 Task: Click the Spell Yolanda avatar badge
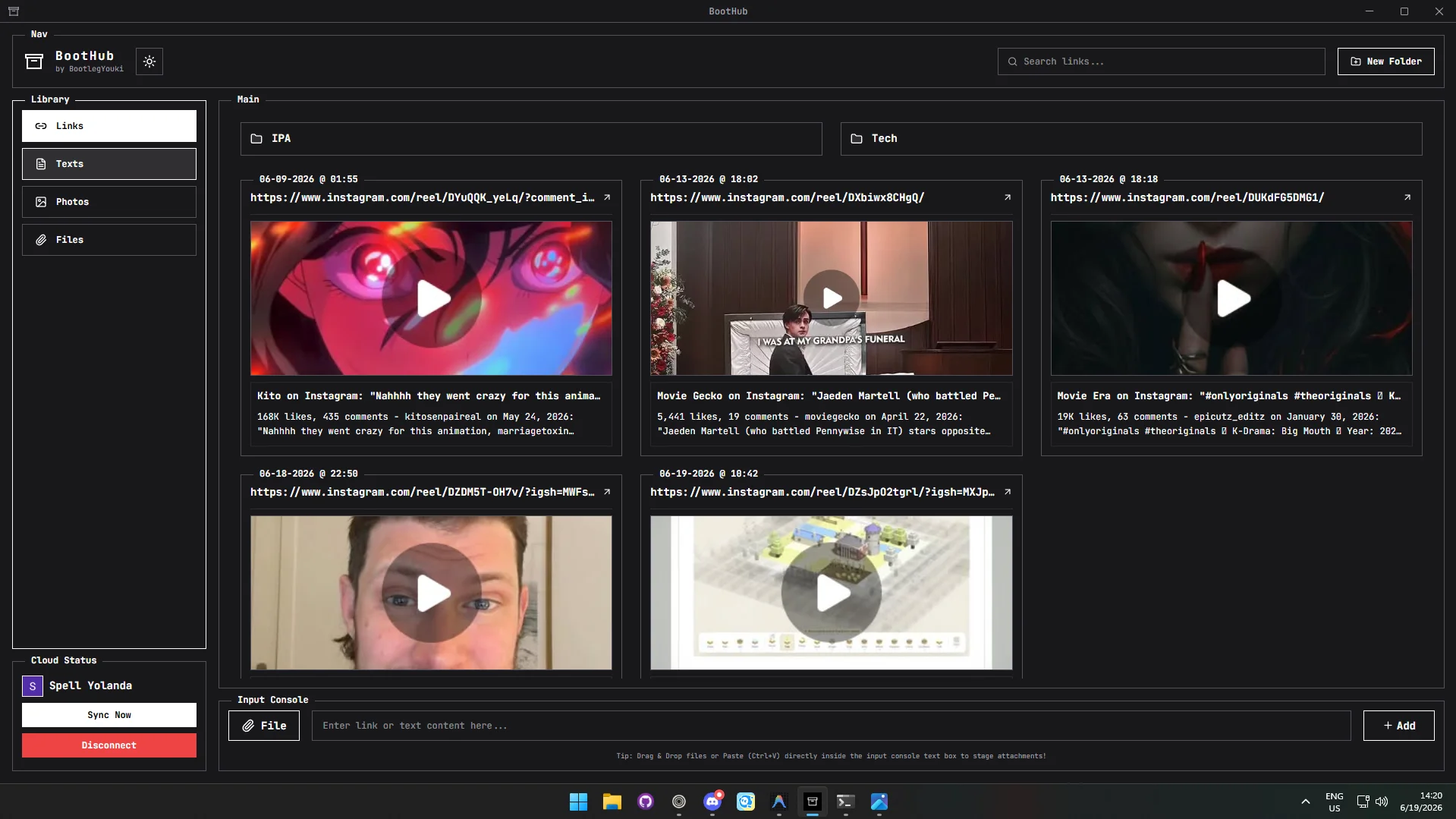33,686
